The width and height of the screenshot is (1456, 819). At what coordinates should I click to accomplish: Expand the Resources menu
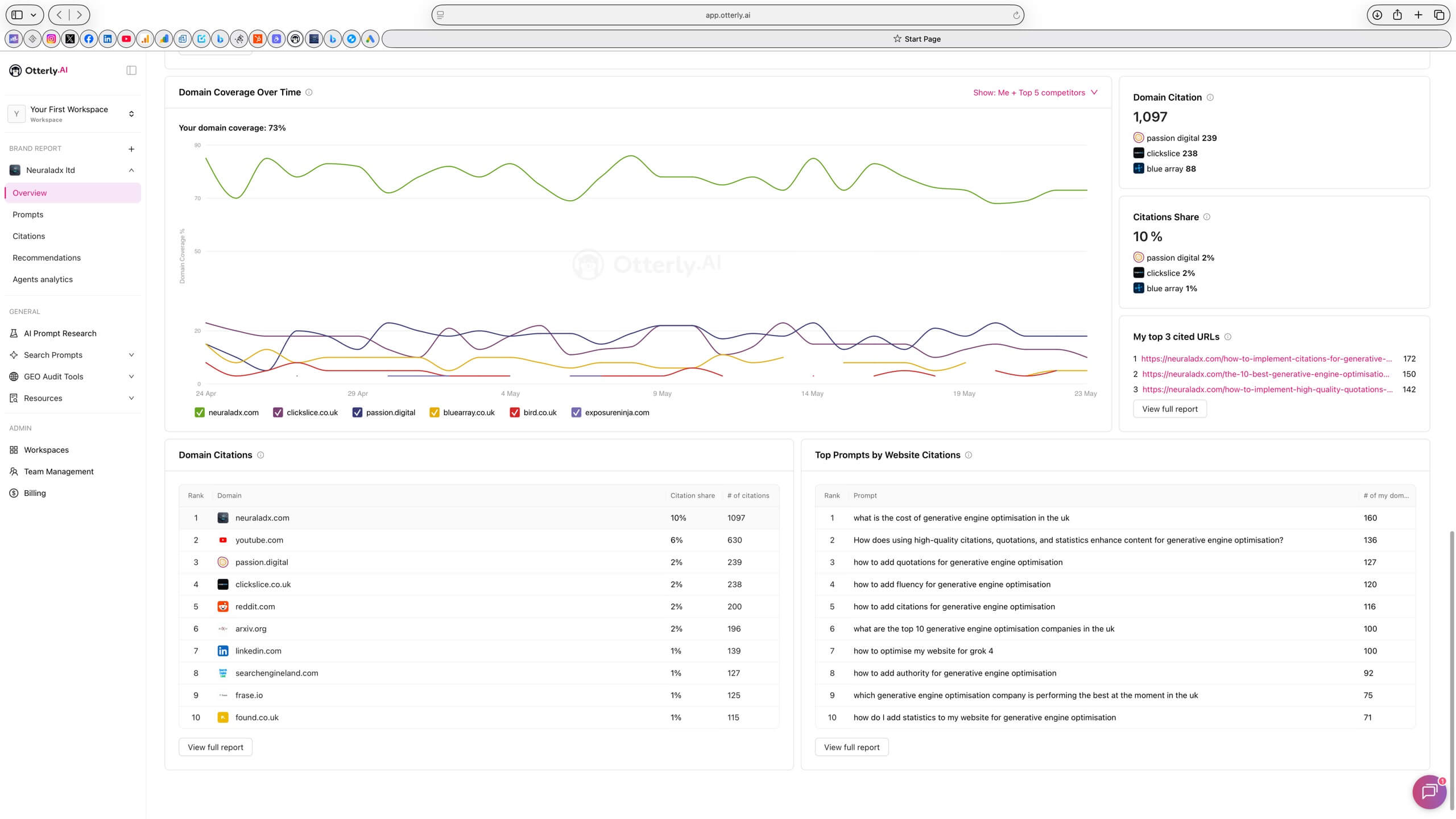pyautogui.click(x=131, y=398)
